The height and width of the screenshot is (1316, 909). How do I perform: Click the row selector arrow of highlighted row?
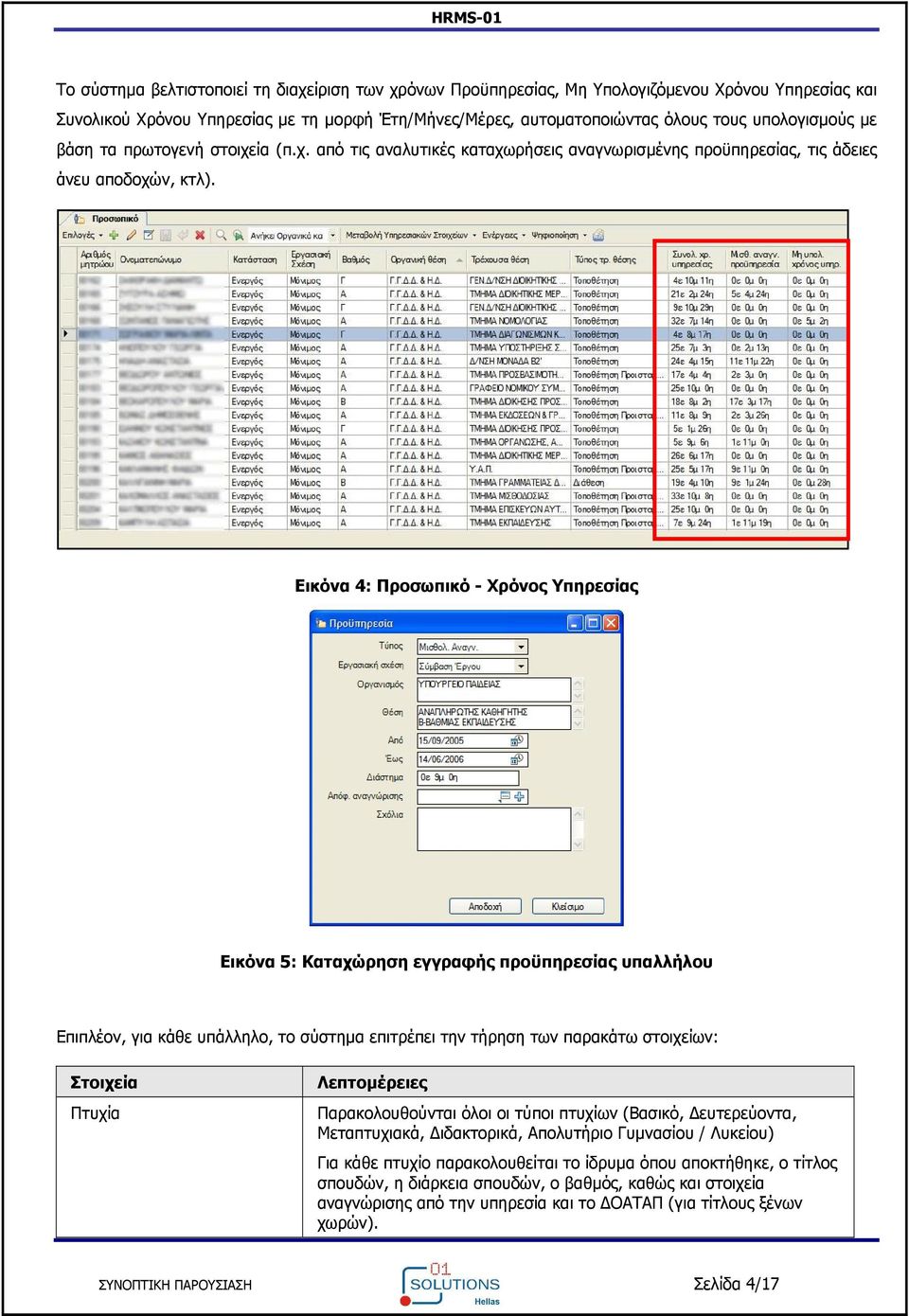click(x=66, y=334)
